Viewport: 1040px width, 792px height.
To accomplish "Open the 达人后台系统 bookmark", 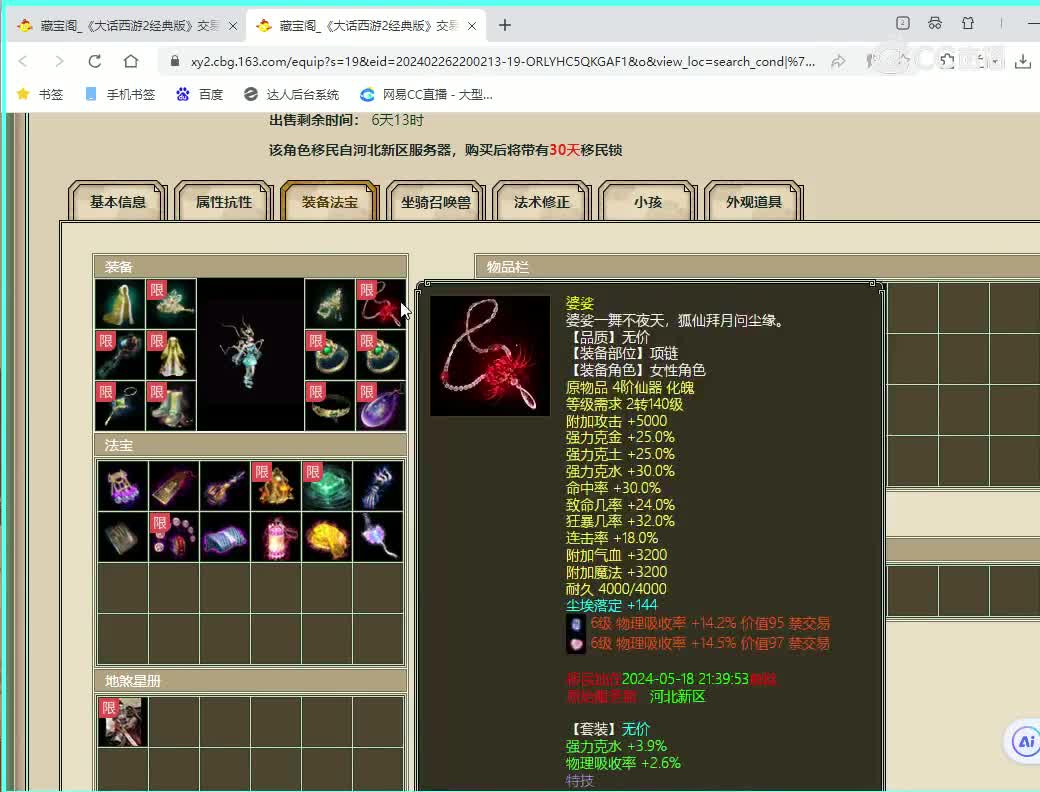I will 291,94.
